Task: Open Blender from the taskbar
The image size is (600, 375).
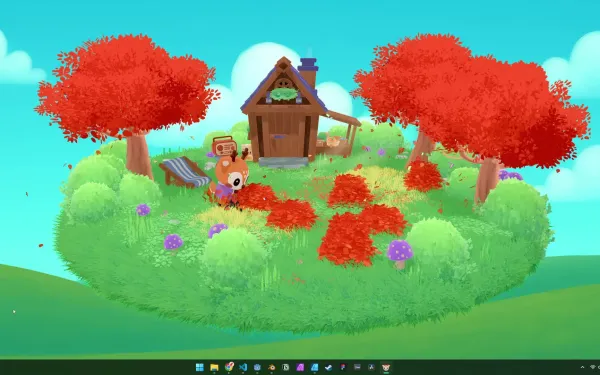Action: (x=272, y=367)
